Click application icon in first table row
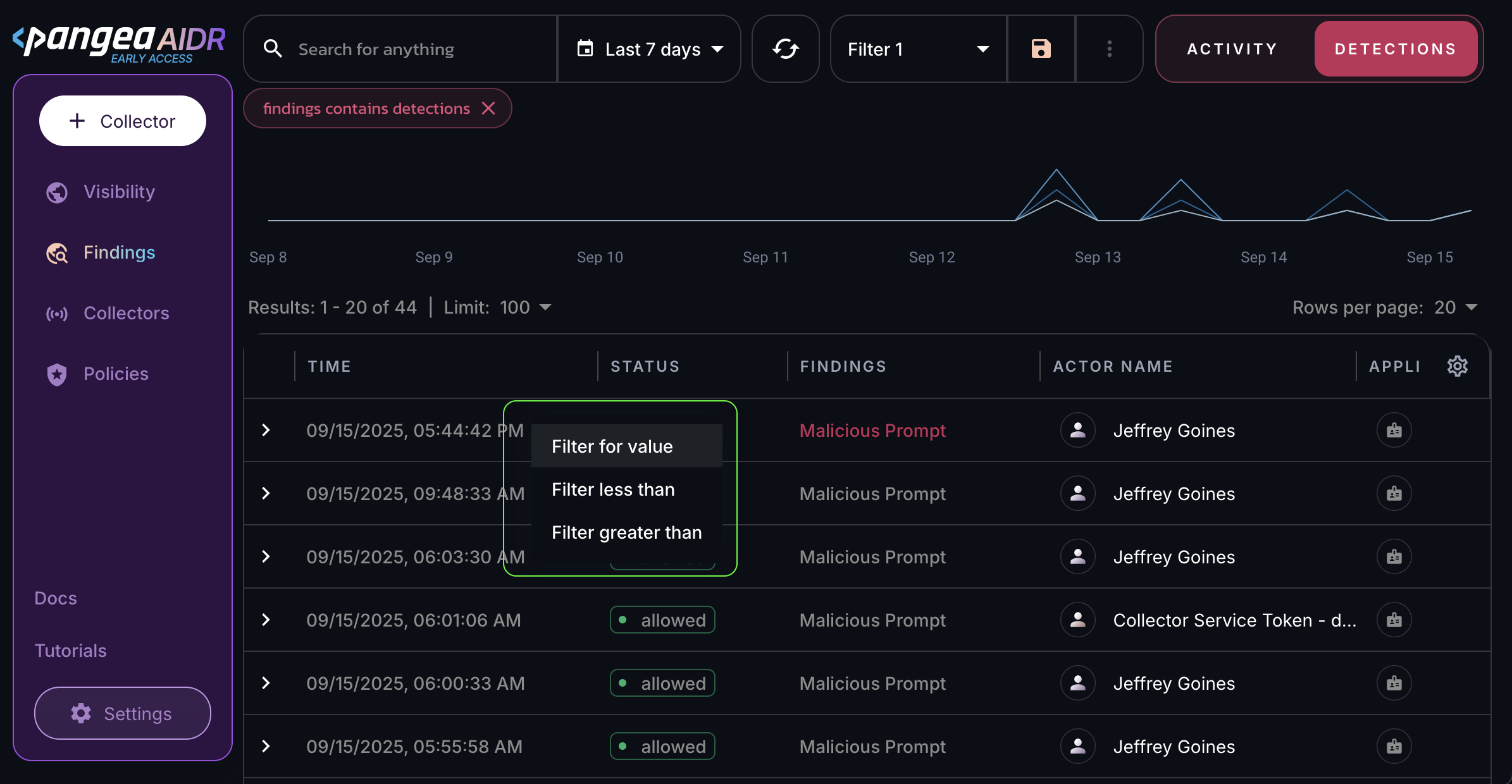 1394,431
